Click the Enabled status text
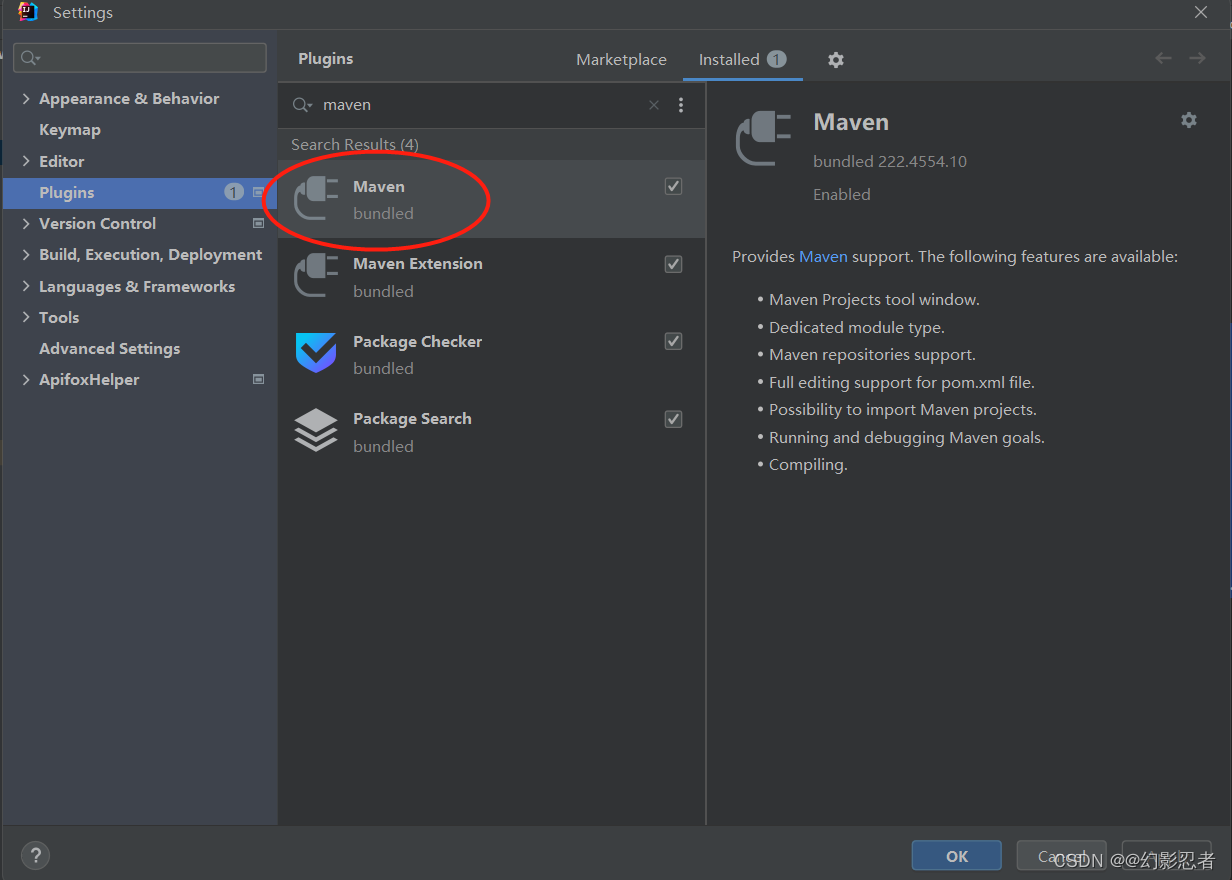 842,195
